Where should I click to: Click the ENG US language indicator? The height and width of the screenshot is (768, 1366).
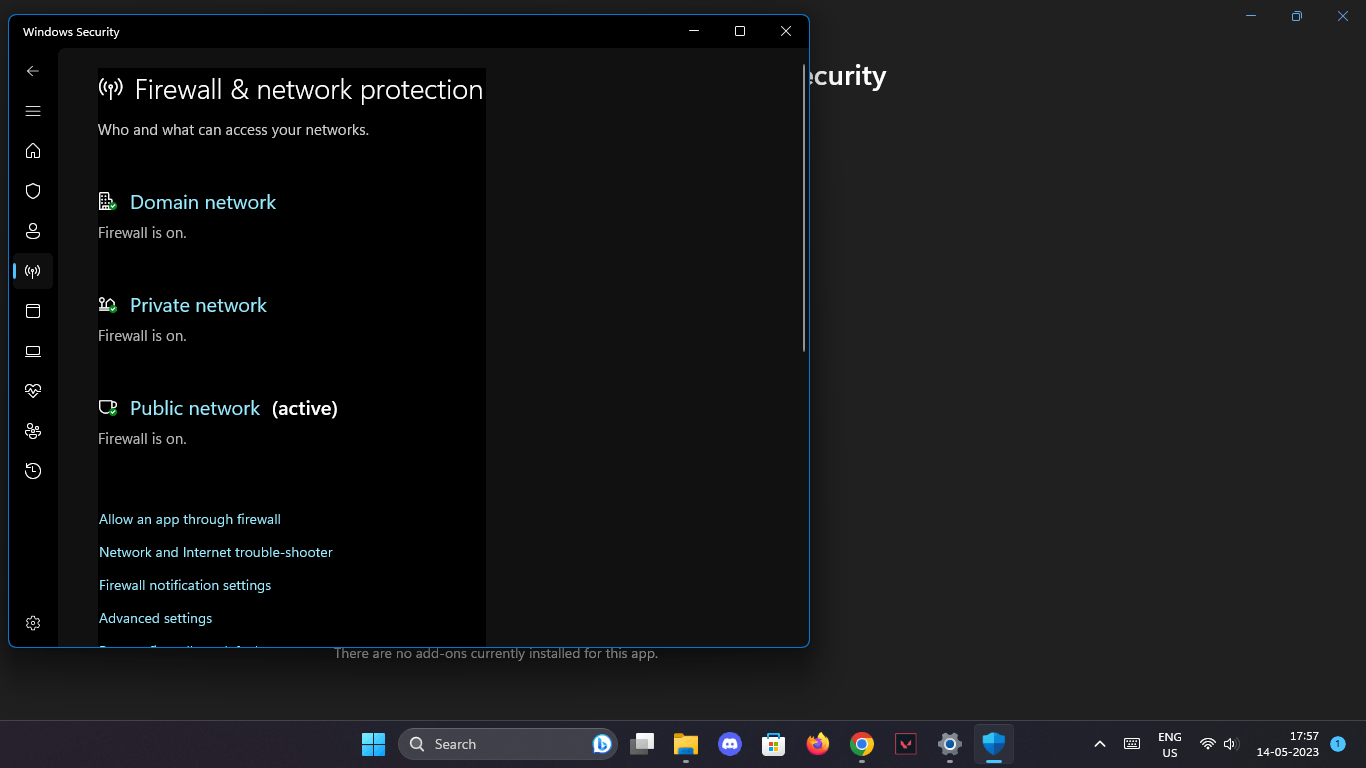click(x=1170, y=745)
